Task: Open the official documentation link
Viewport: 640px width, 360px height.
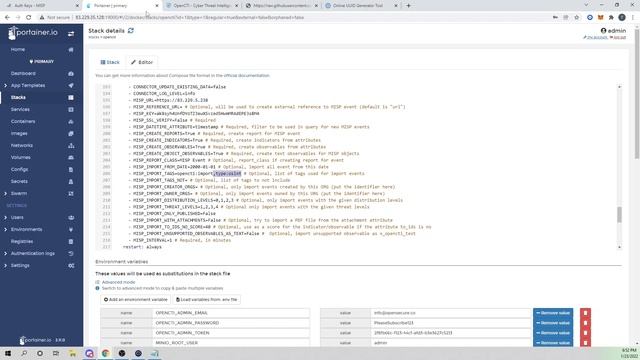Action: point(247,76)
